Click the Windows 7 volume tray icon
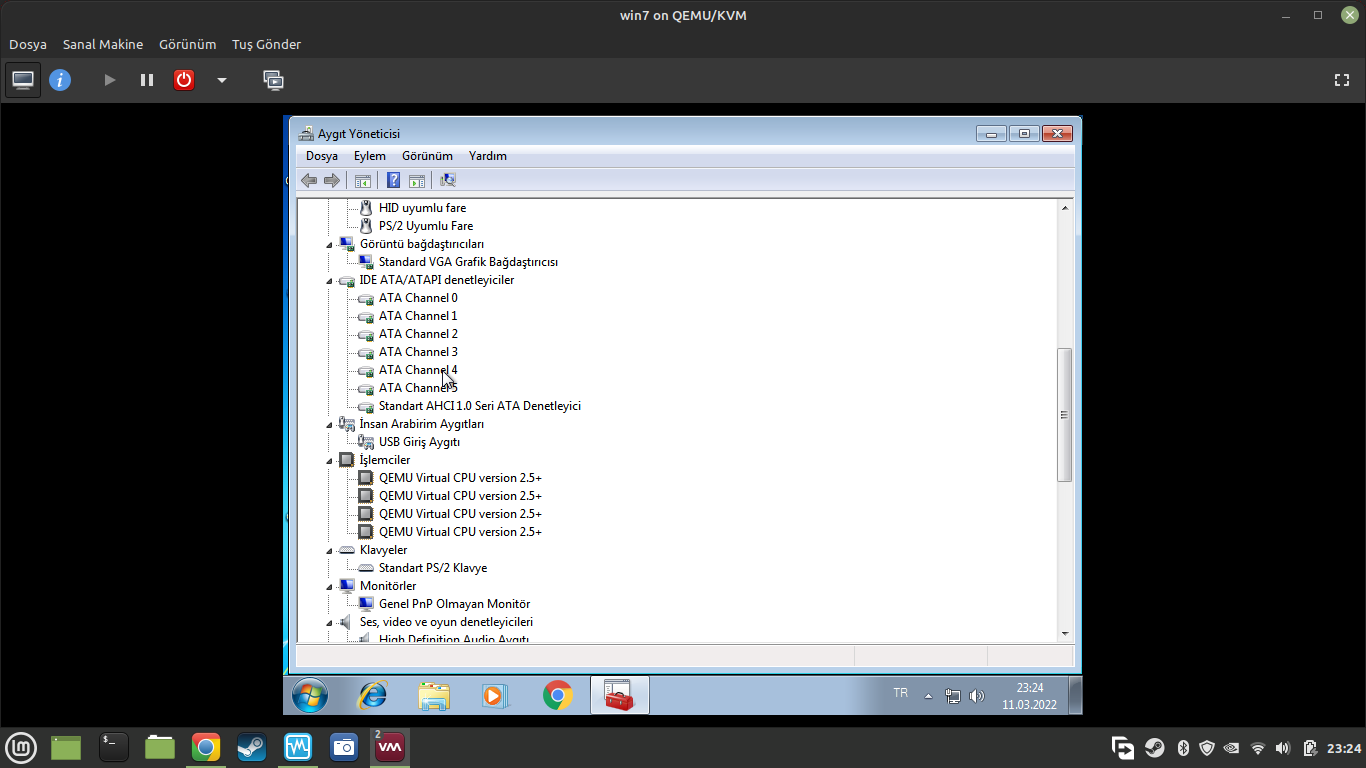The height and width of the screenshot is (768, 1366). pyautogui.click(x=977, y=695)
